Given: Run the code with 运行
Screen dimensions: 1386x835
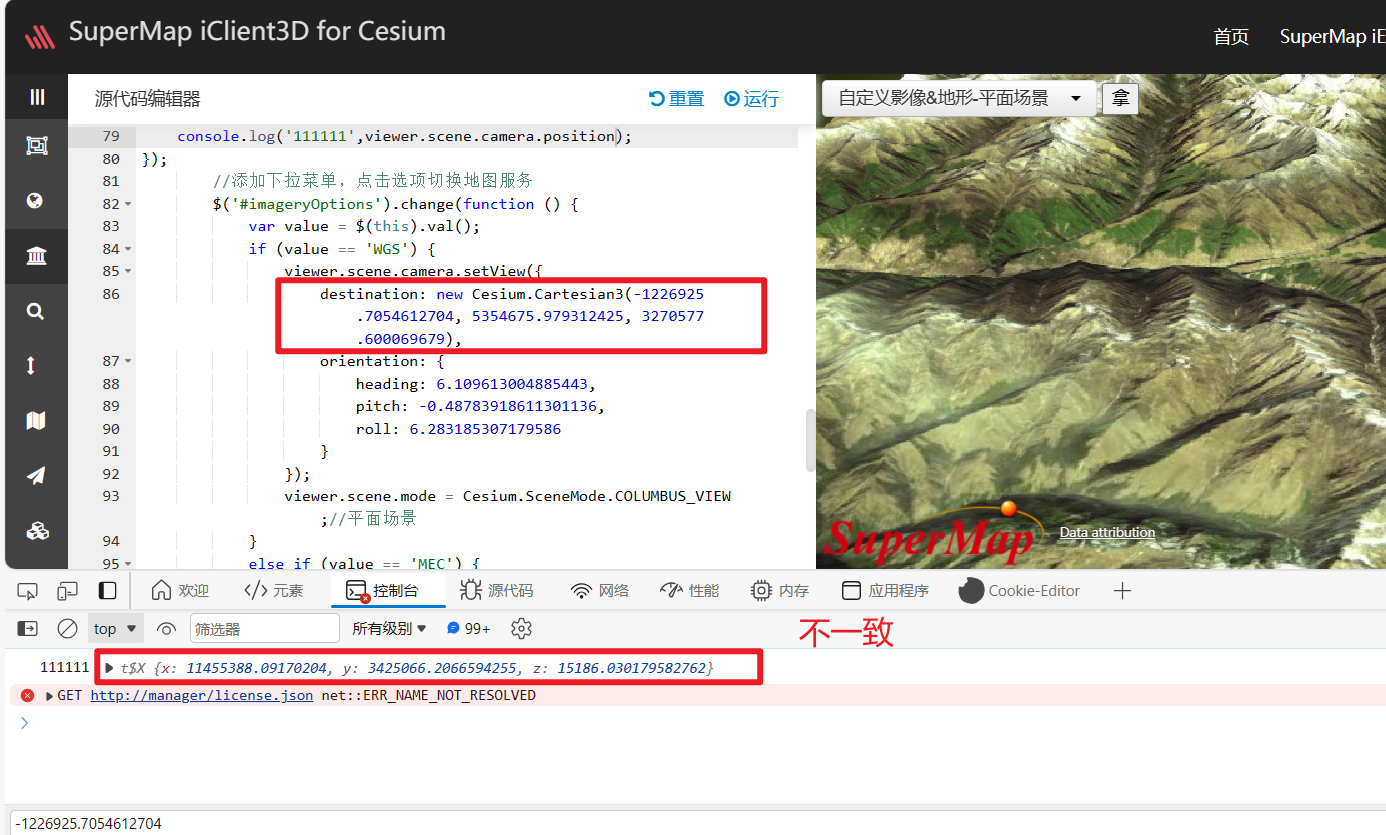Looking at the screenshot, I should [x=752, y=98].
